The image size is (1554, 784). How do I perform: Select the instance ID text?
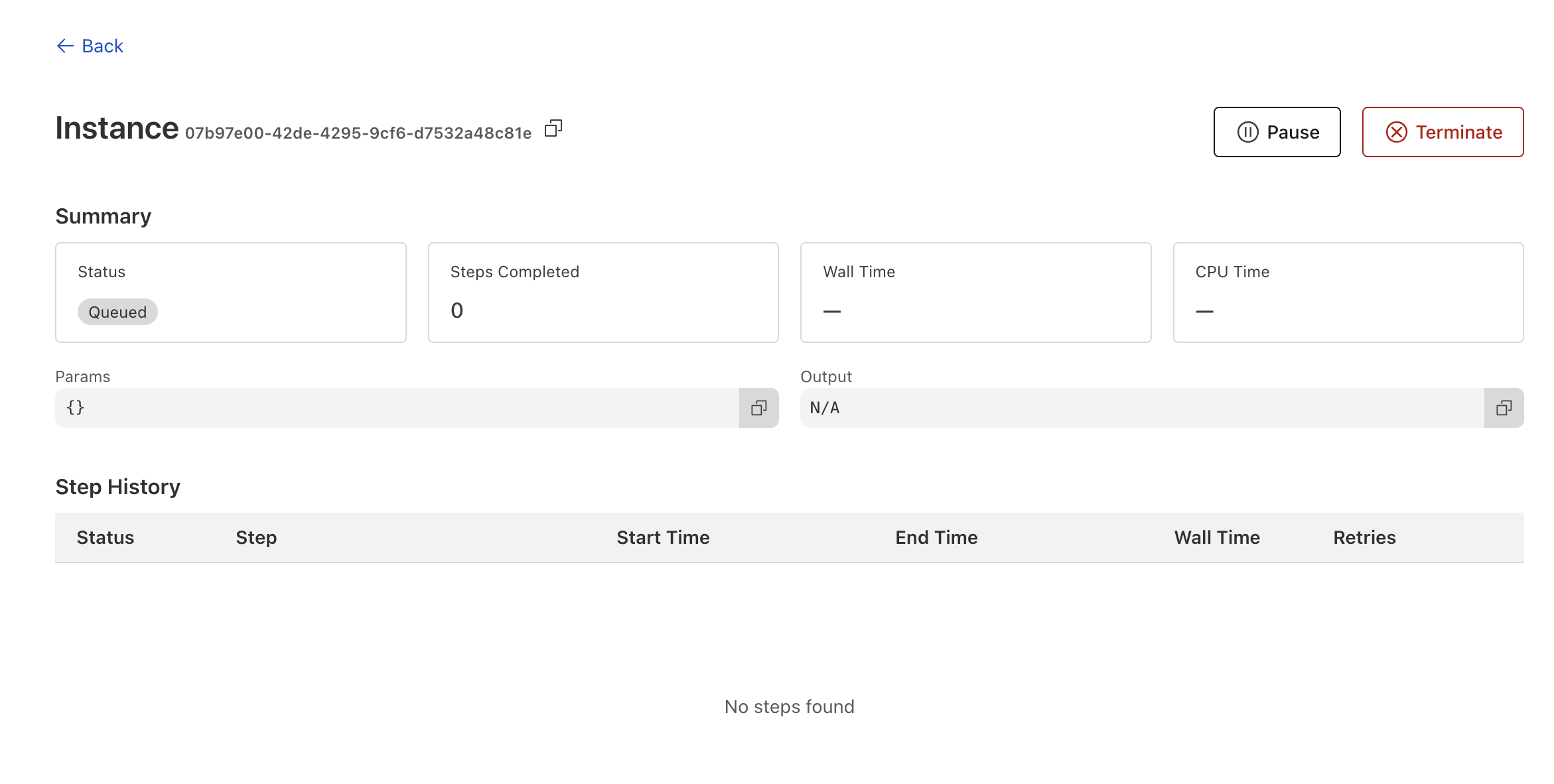point(358,133)
